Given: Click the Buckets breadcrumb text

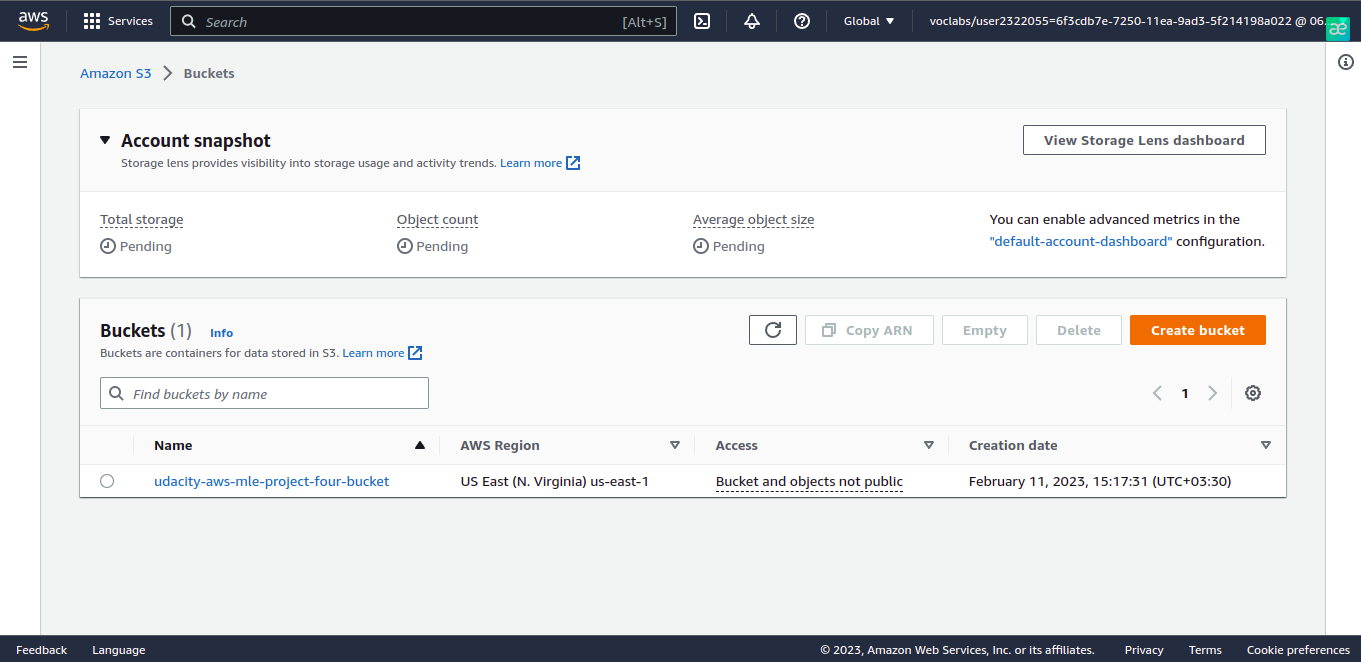Looking at the screenshot, I should [x=209, y=73].
